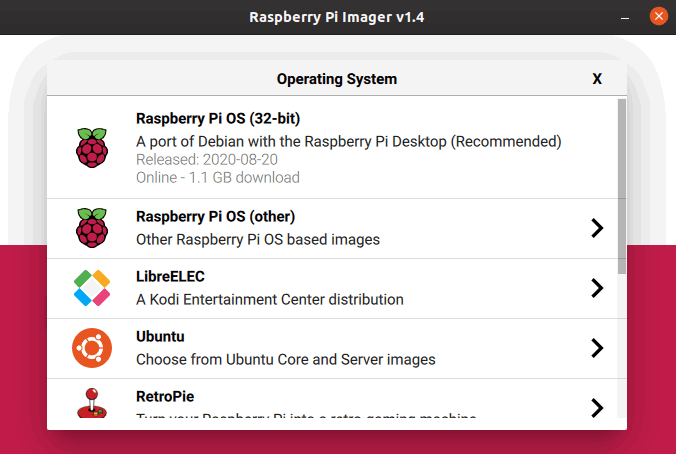Click 'A Kodi Entertainment Center distribution' text
The height and width of the screenshot is (454, 676).
tap(270, 300)
